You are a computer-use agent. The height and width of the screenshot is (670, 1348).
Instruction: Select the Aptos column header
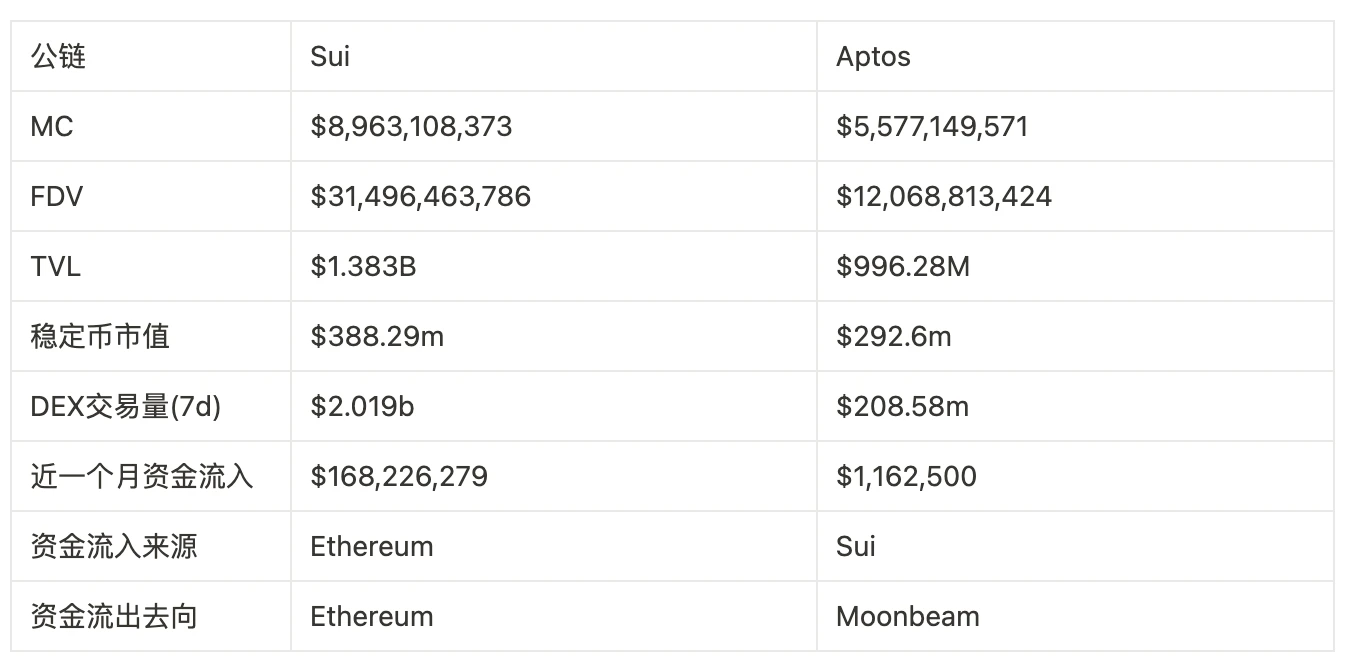click(x=873, y=57)
